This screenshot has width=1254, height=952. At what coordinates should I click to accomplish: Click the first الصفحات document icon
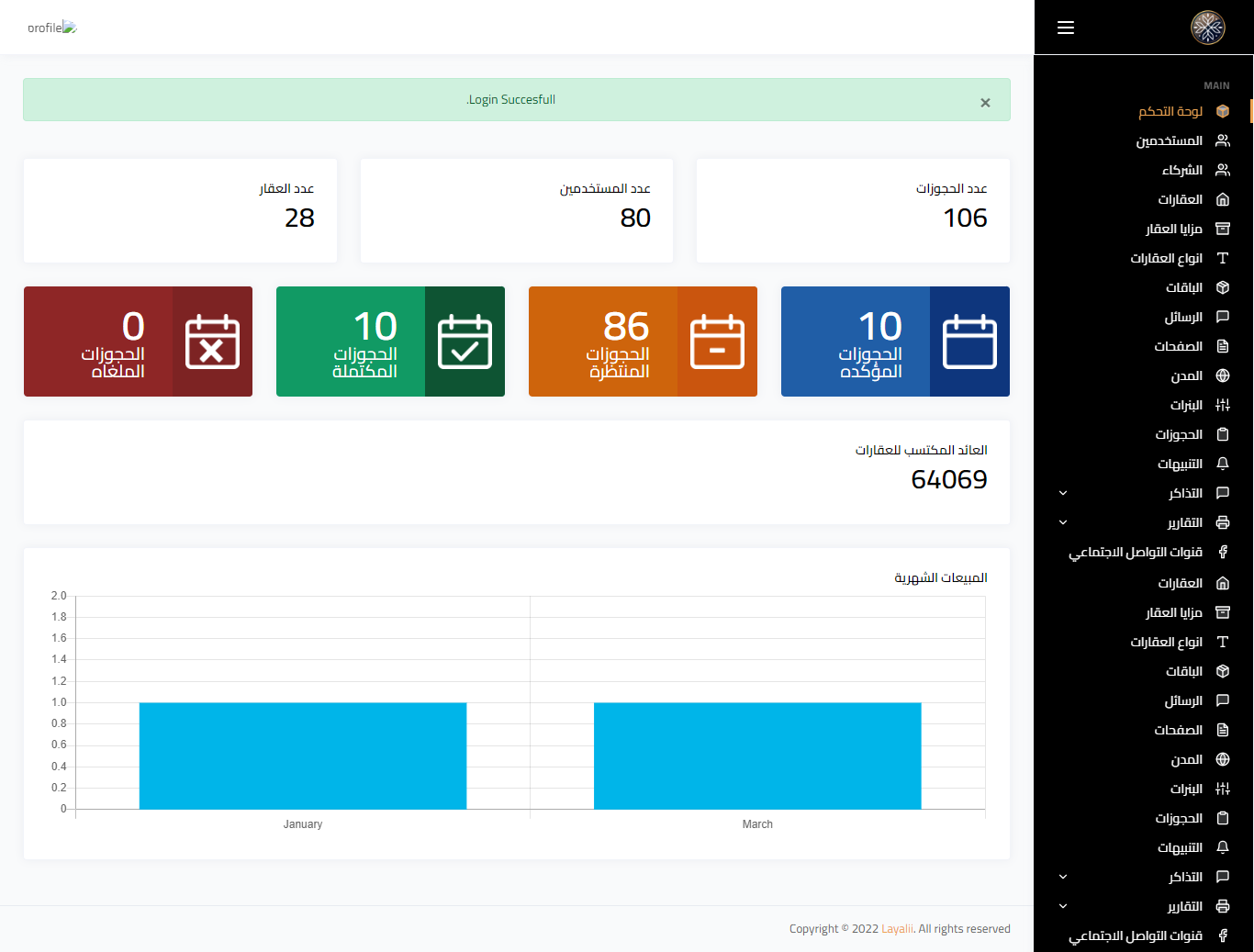coord(1223,346)
